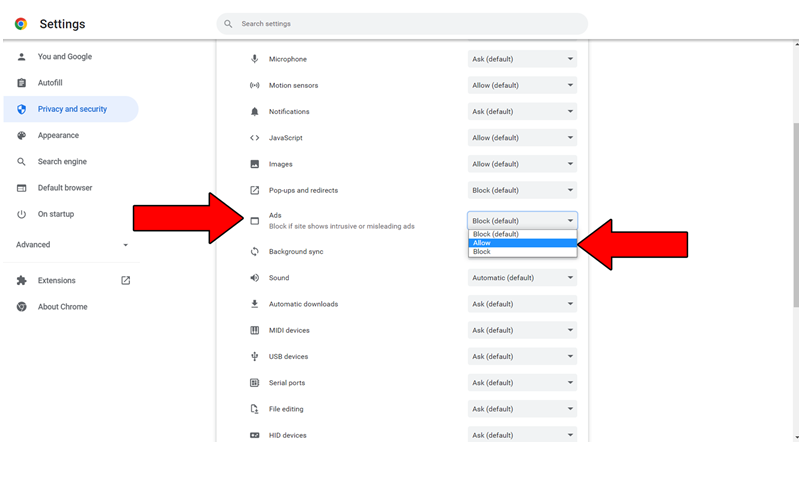
Task: Open Privacy and security settings
Action: click(71, 109)
